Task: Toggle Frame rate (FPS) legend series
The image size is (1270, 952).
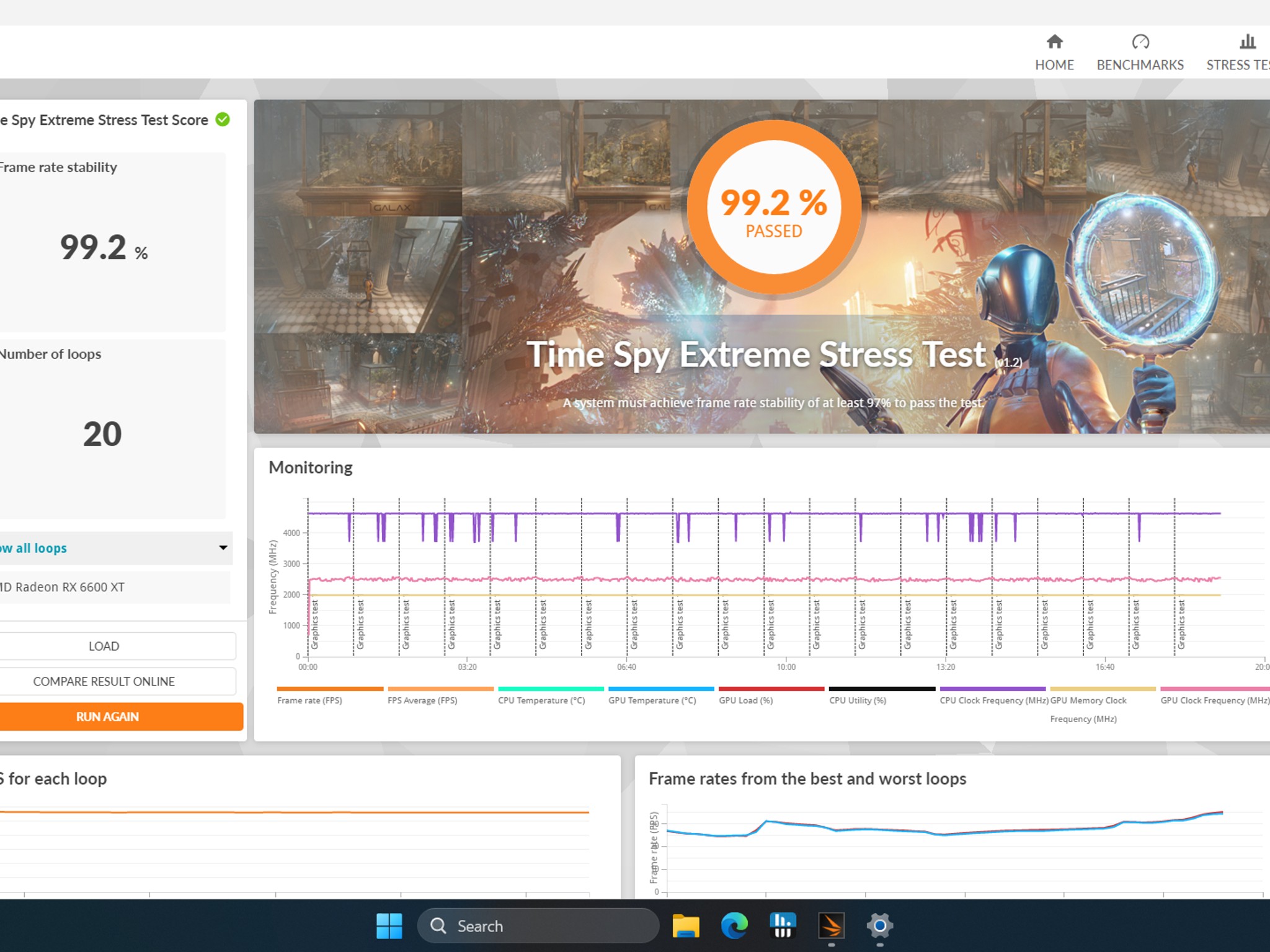Action: click(330, 695)
